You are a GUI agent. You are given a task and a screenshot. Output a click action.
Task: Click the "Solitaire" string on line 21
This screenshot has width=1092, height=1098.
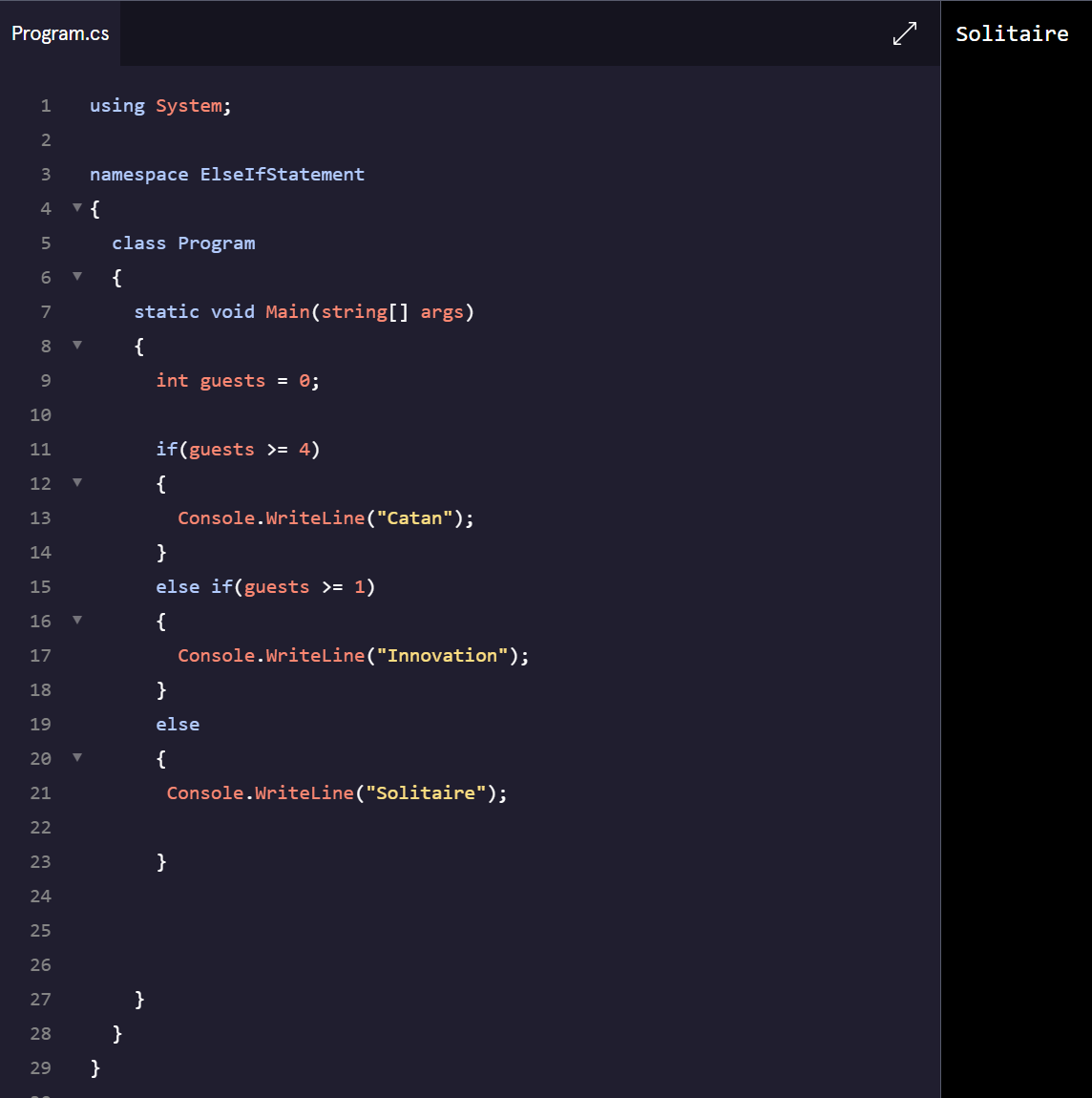click(x=426, y=792)
